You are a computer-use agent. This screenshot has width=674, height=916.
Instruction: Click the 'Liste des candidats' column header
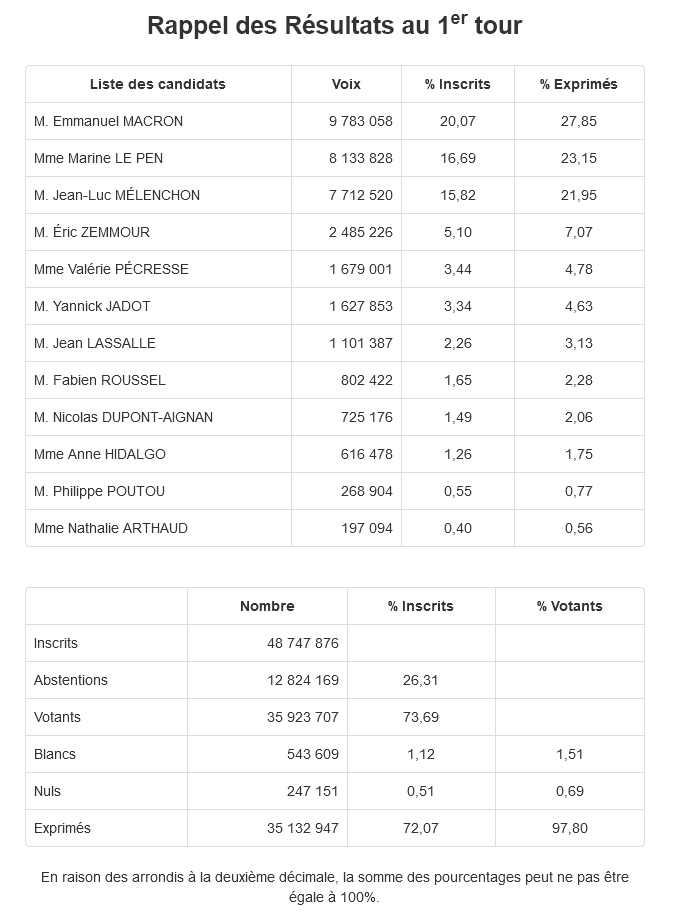[x=158, y=84]
